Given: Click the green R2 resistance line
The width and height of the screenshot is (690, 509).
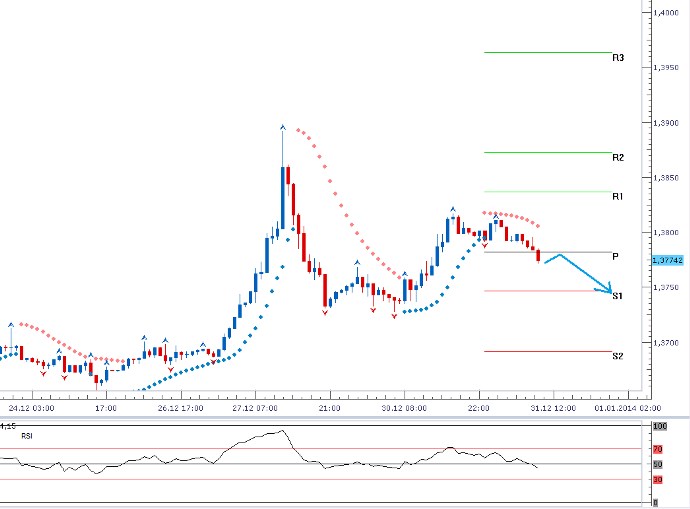Looking at the screenshot, I should 548,153.
